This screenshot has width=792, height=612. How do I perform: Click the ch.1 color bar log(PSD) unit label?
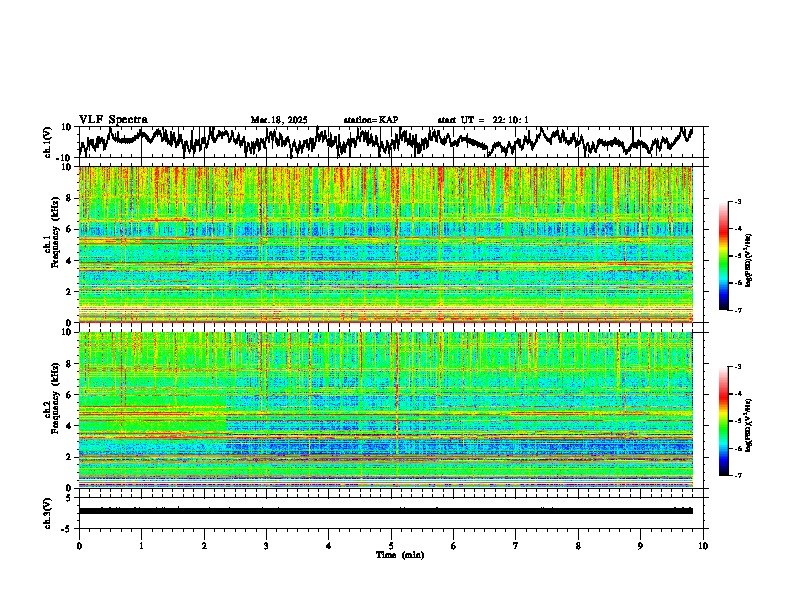(x=749, y=261)
